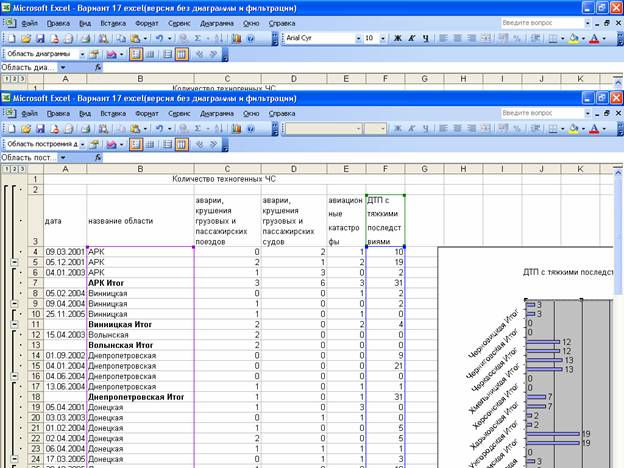Click the AutoSum sigma icon in the upper toolbar
624x468 pixels.
coord(198,38)
